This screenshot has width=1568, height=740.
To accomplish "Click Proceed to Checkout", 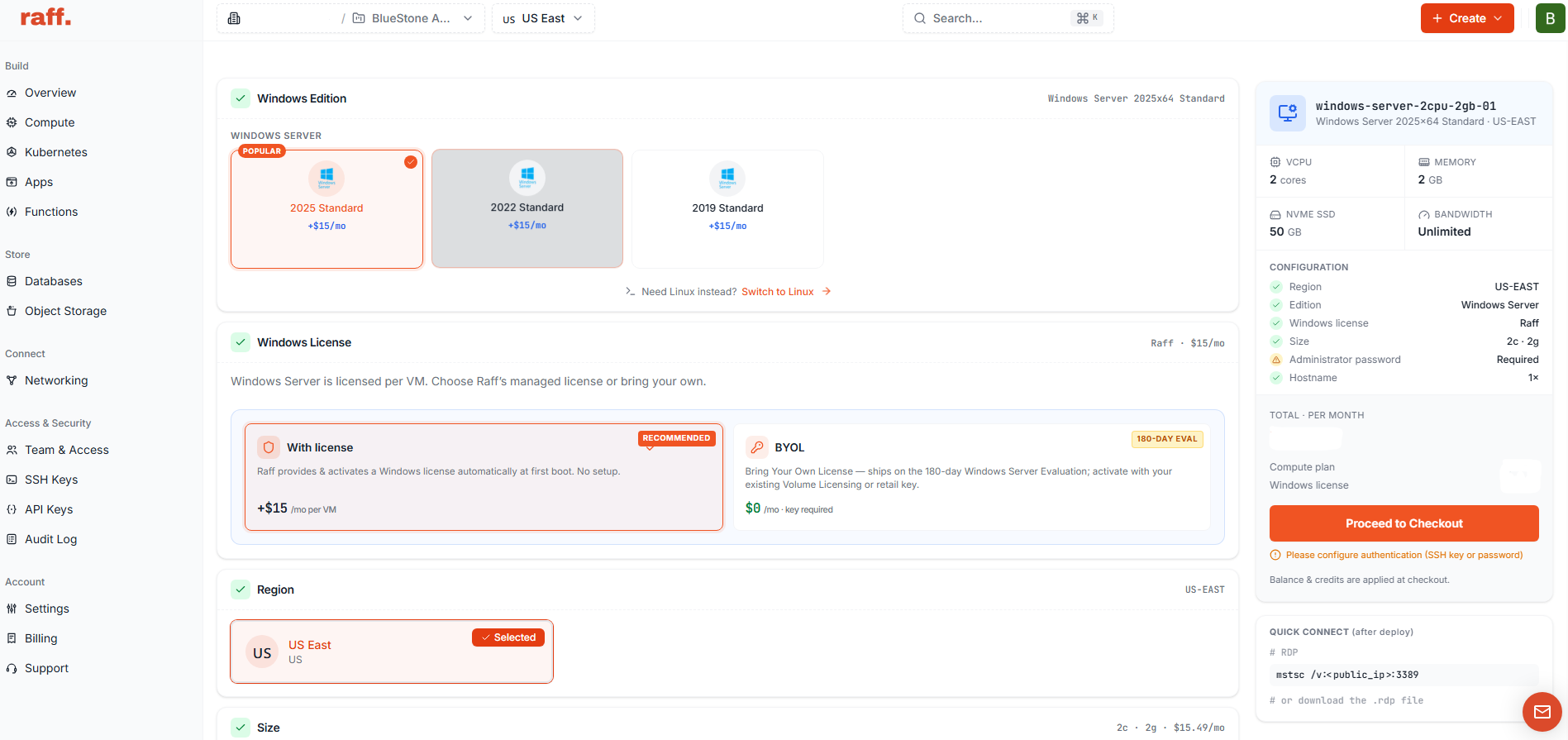I will point(1404,523).
